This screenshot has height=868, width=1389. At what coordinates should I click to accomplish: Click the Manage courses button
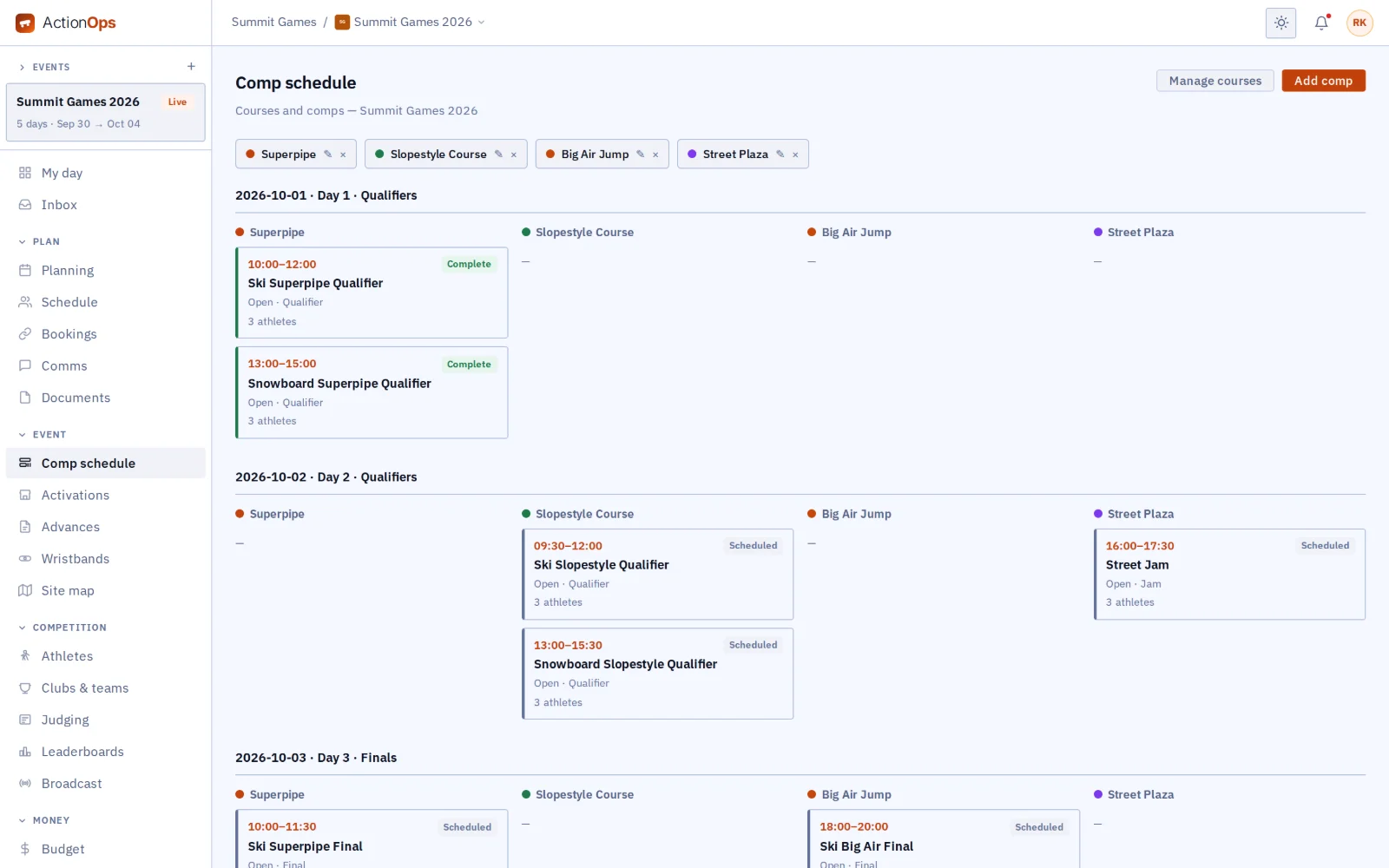coord(1215,81)
